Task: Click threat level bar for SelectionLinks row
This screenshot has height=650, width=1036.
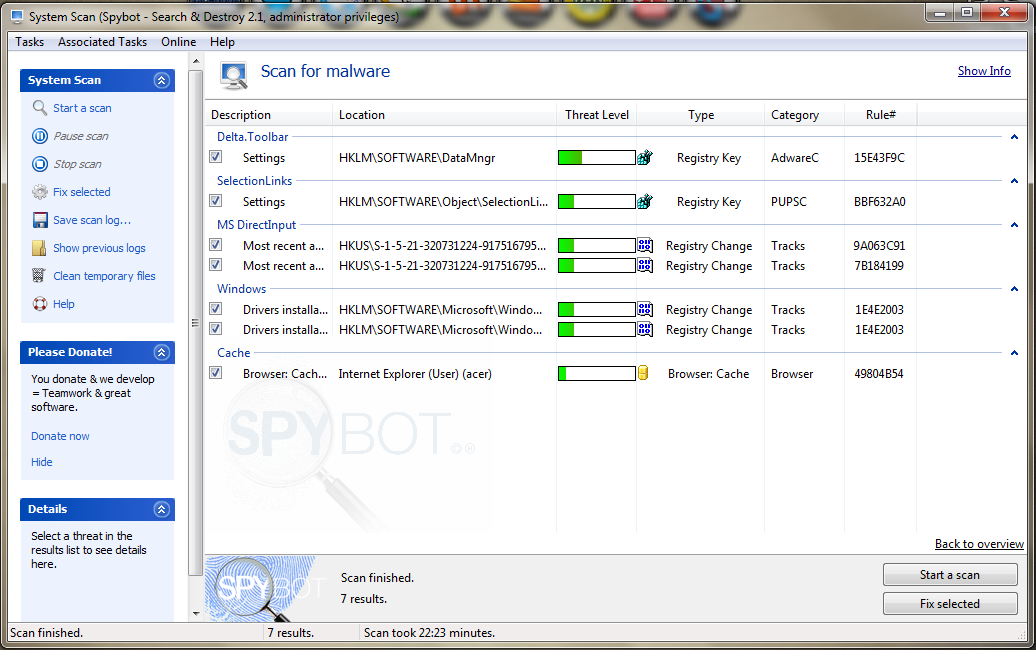Action: click(x=597, y=201)
